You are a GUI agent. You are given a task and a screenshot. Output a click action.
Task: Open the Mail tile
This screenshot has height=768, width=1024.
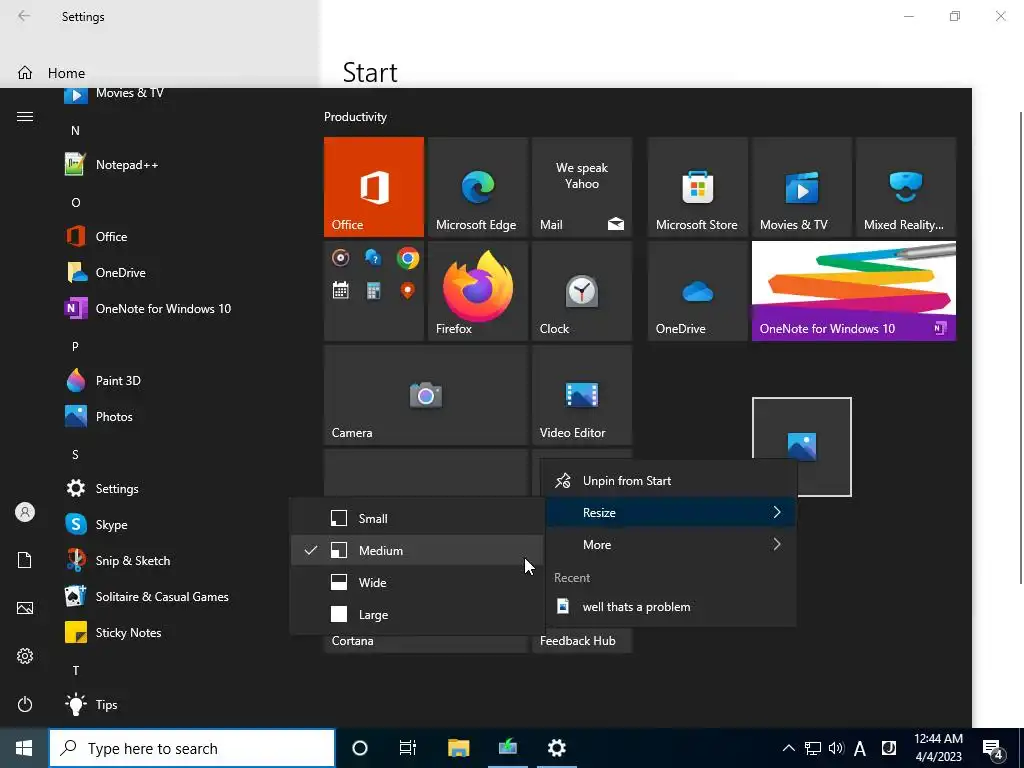[582, 187]
